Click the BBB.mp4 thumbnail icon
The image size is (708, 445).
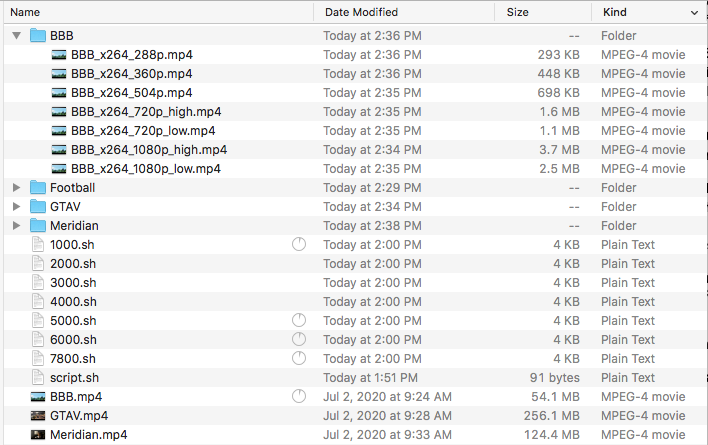point(38,397)
